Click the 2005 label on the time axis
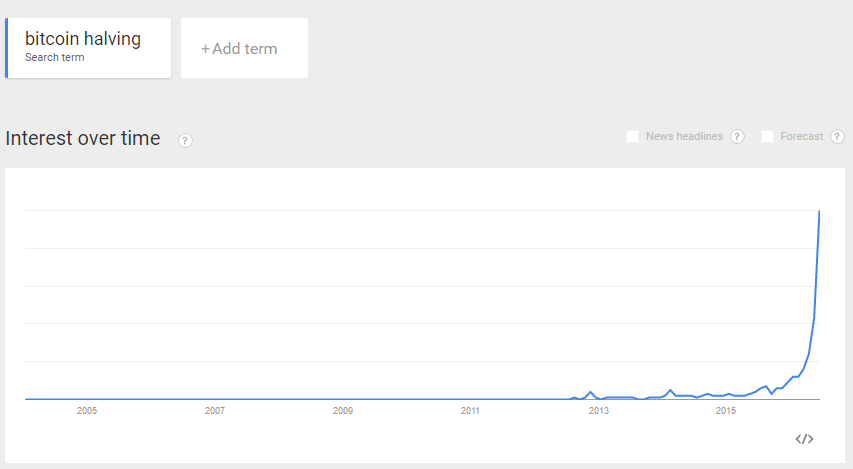Screen dimensions: 853x469 pyautogui.click(x=86, y=411)
